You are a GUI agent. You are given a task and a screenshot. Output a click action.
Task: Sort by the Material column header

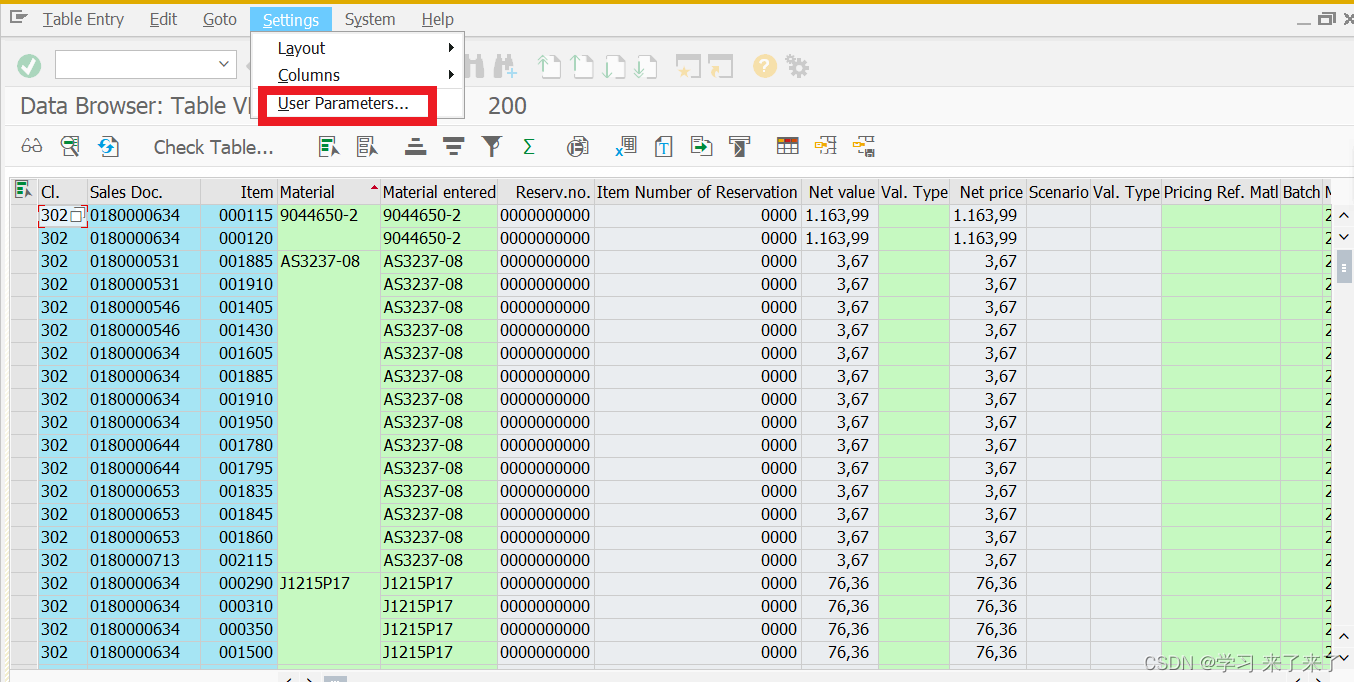(328, 192)
